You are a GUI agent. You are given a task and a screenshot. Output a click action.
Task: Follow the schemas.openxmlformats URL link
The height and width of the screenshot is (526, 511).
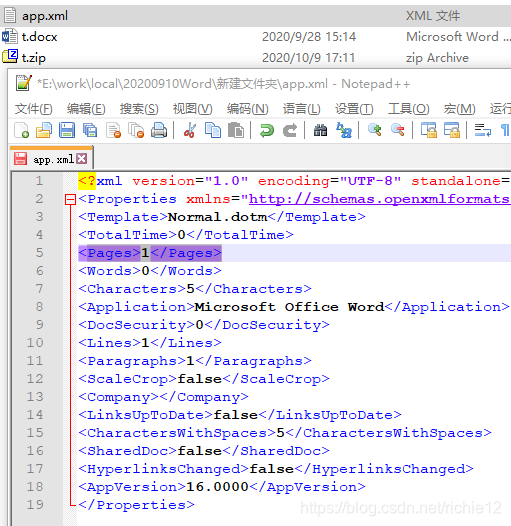pos(379,199)
